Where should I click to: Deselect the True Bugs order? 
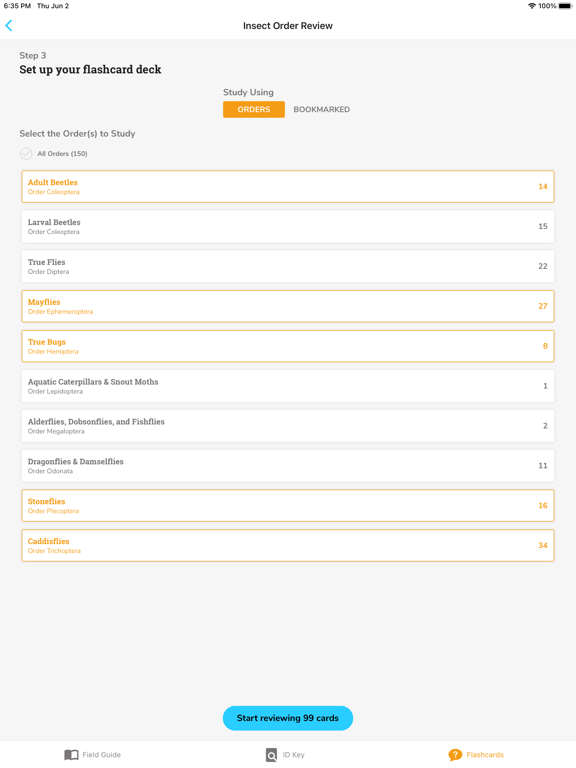coord(288,346)
